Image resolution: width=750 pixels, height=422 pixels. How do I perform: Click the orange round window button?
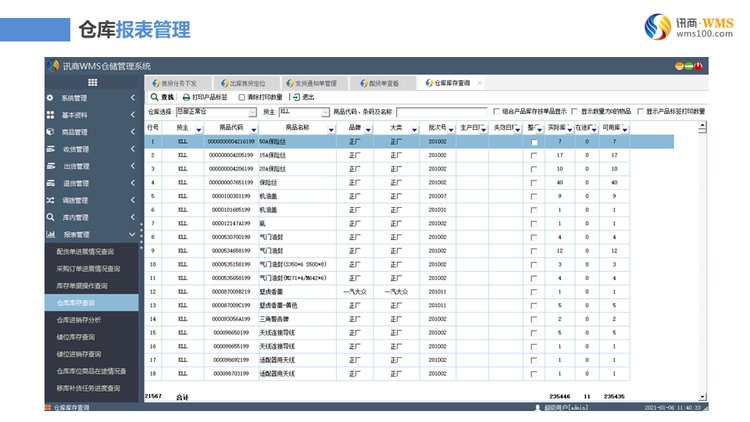click(679, 66)
